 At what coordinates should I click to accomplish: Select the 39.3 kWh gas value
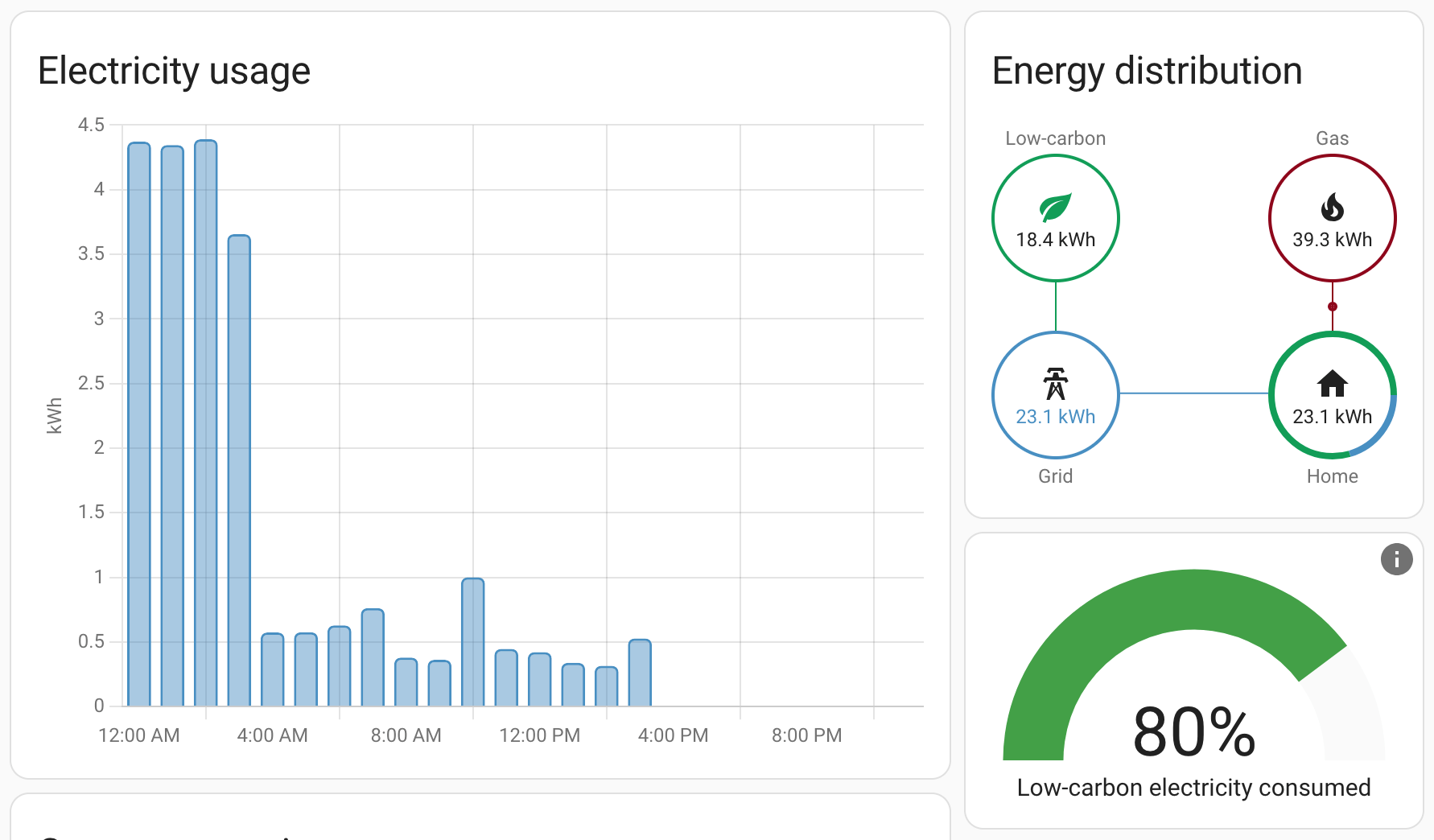click(1332, 240)
